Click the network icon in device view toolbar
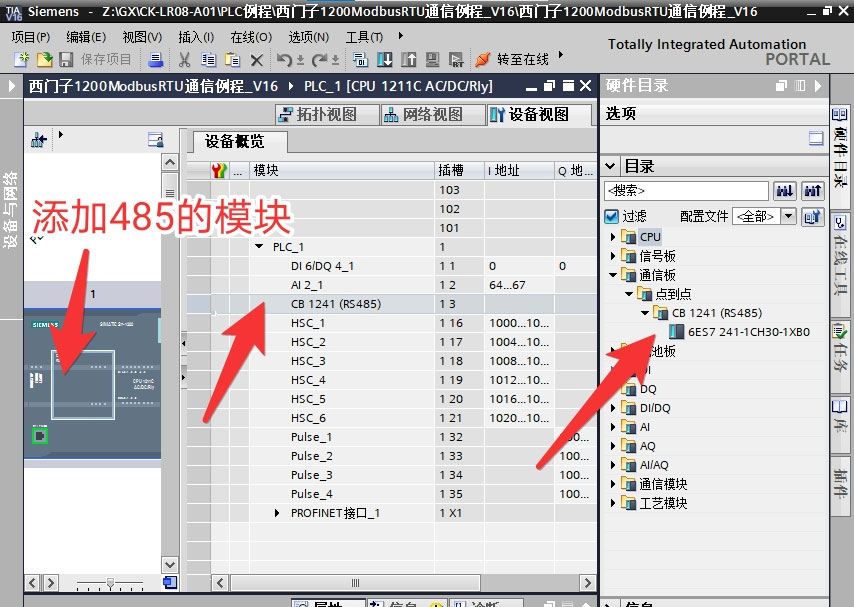 click(x=39, y=141)
